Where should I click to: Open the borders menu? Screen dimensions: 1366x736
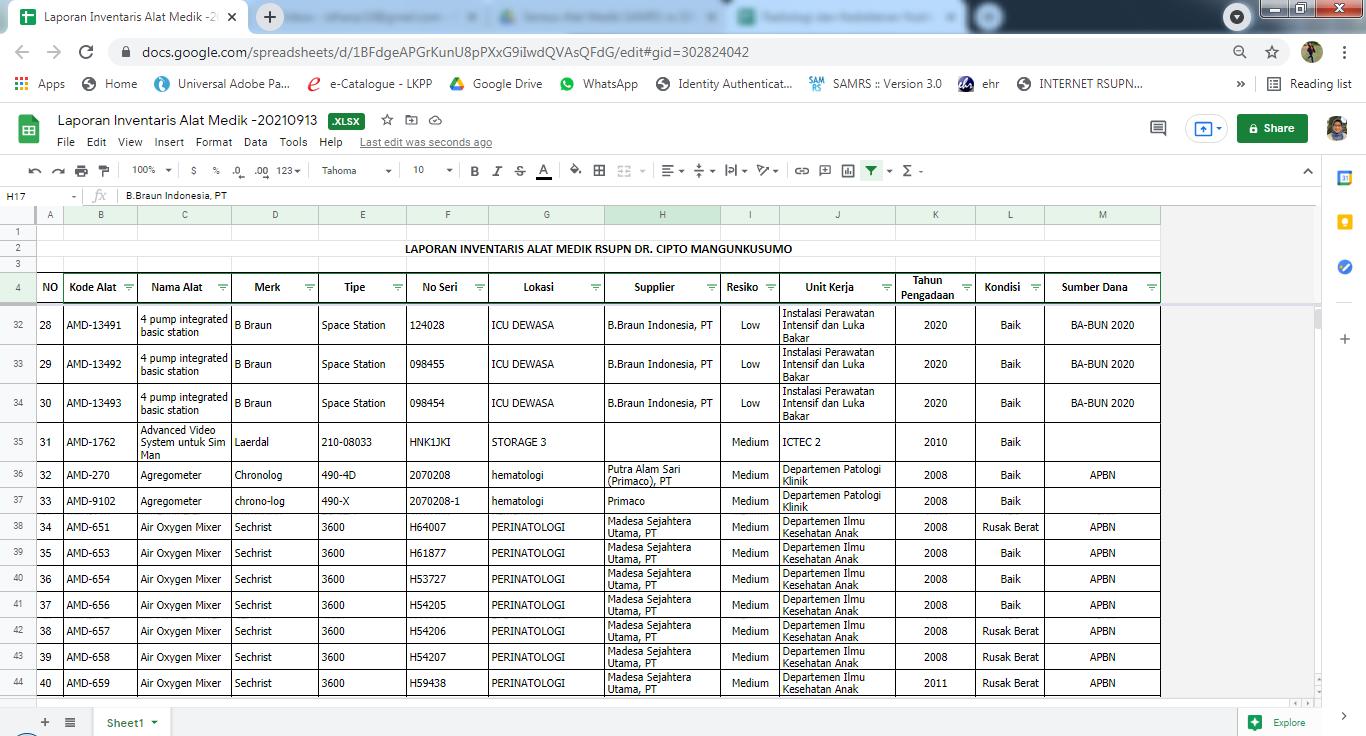(599, 171)
